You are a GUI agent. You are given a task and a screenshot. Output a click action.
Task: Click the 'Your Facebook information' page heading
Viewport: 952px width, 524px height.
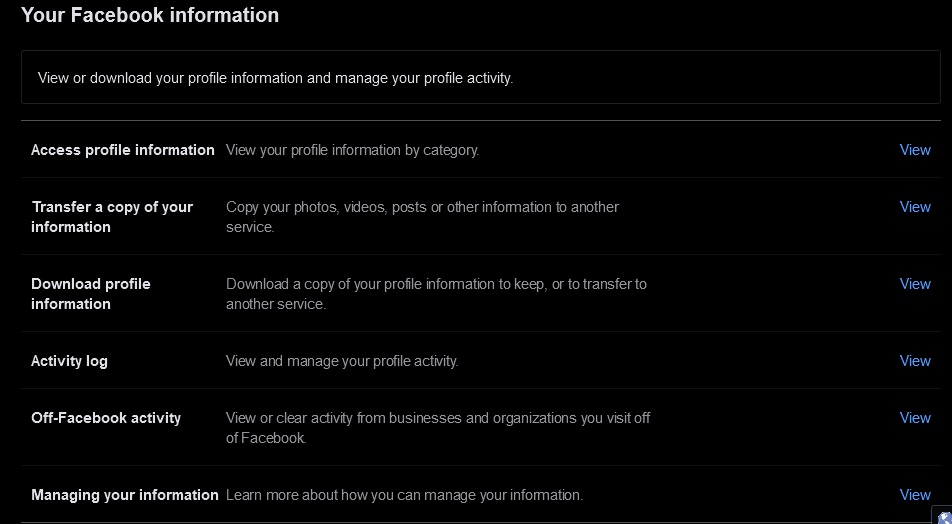[x=150, y=15]
